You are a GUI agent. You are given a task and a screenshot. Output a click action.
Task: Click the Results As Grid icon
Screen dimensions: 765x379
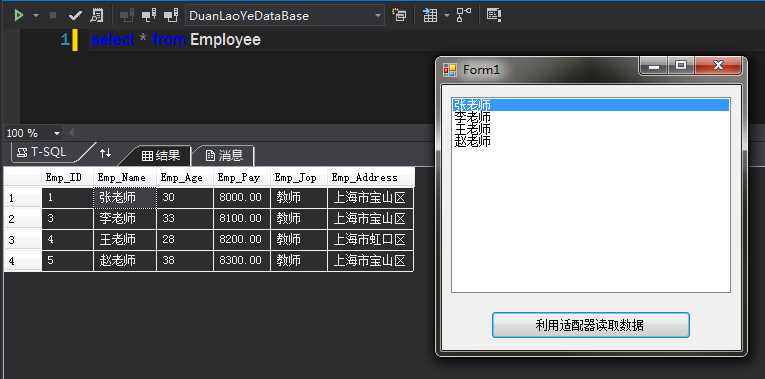point(430,16)
